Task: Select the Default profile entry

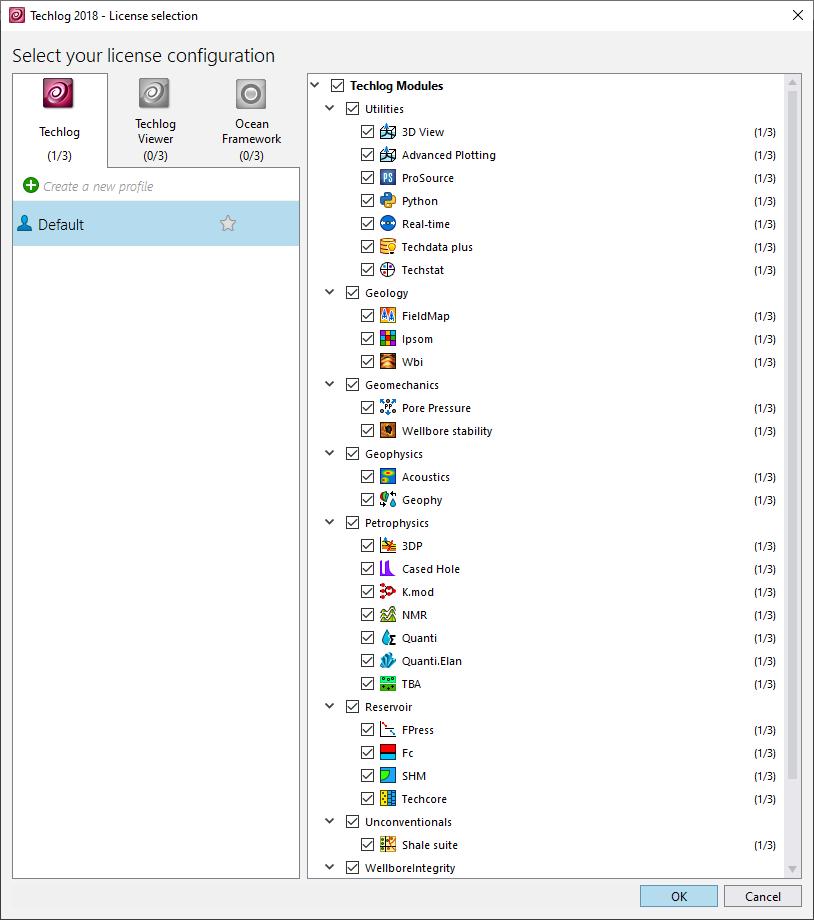Action: point(156,224)
